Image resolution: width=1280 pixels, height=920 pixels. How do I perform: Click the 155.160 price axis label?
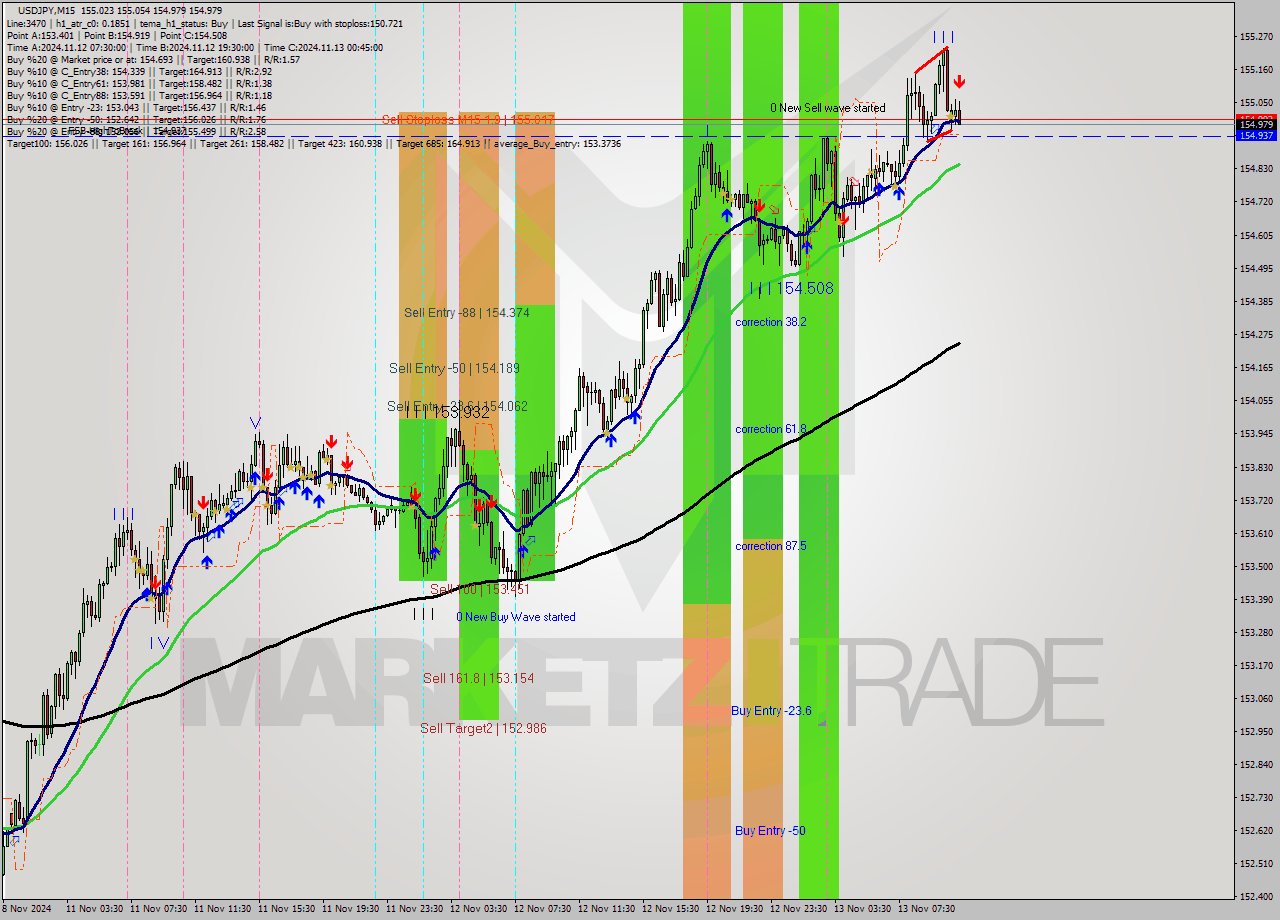(x=1256, y=70)
